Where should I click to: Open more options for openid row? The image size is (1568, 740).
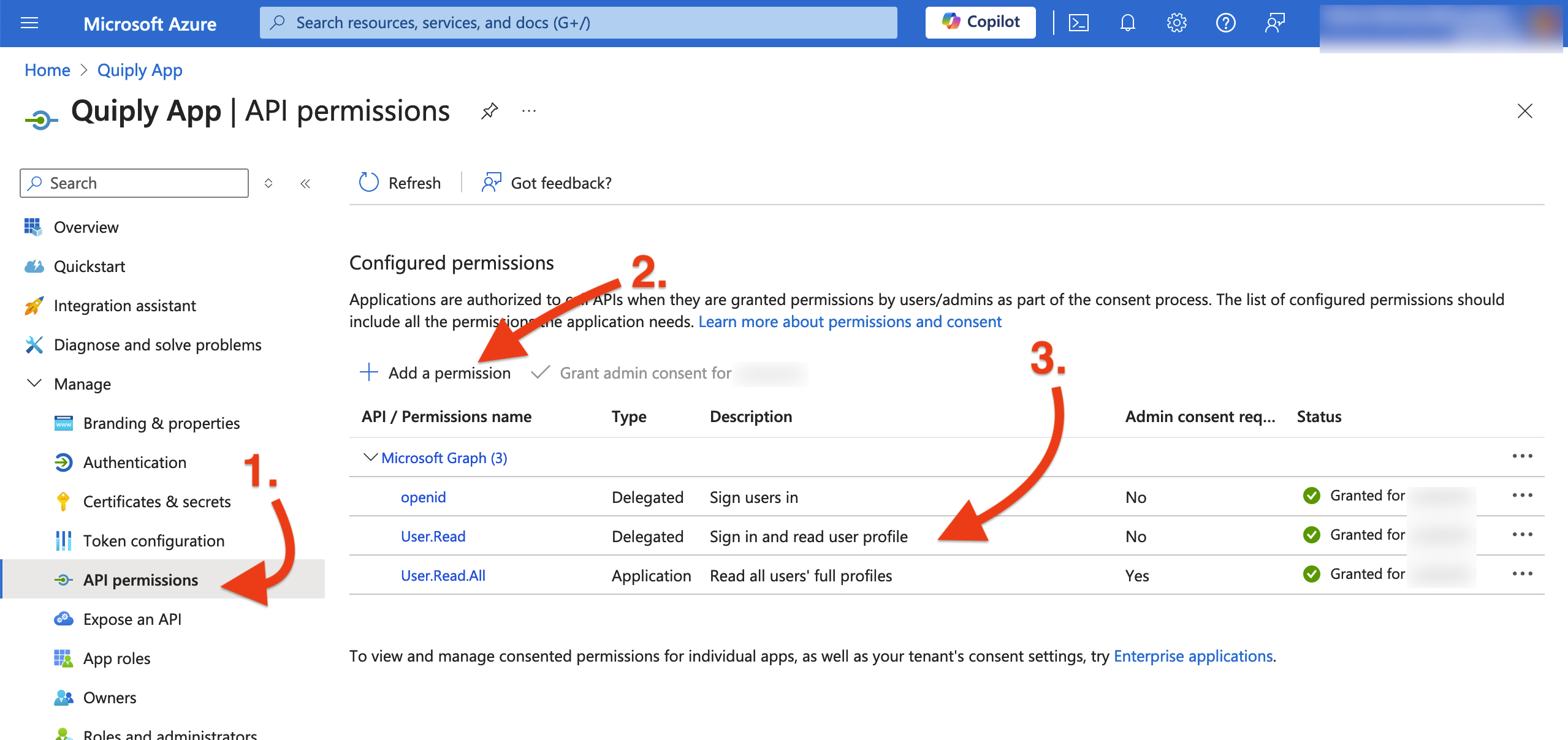[x=1522, y=496]
